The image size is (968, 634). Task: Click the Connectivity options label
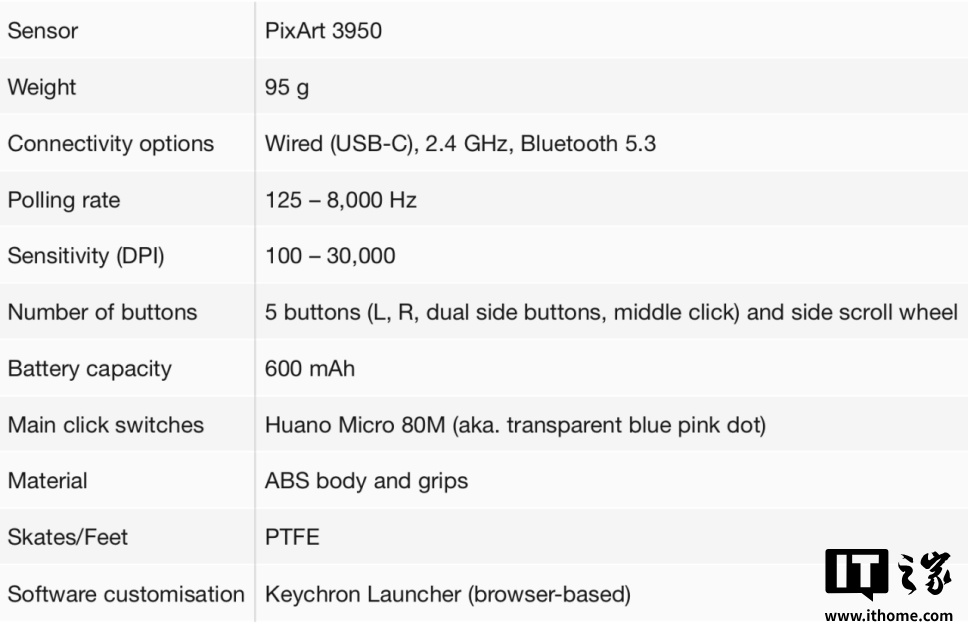110,143
